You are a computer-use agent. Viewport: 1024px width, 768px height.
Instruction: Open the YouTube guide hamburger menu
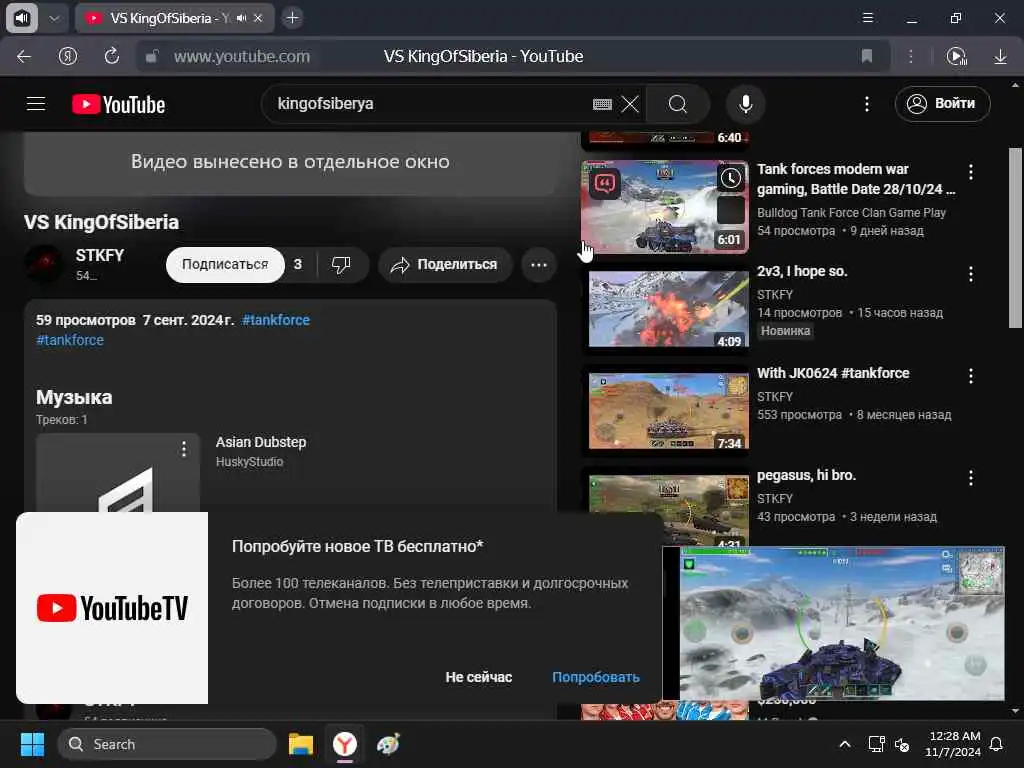tap(36, 104)
